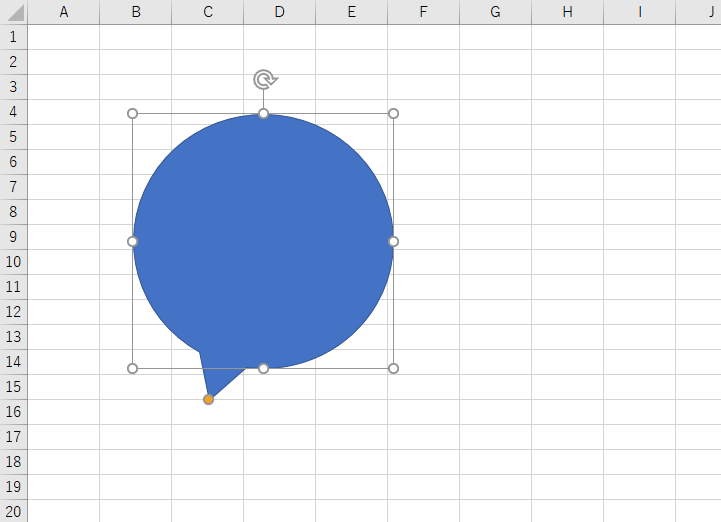Select column A header
The width and height of the screenshot is (721, 522).
(63, 12)
